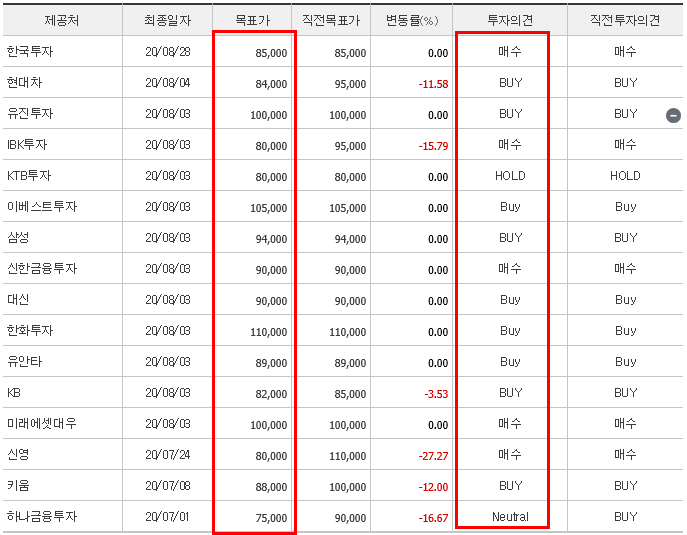Select the 한국투자 provider row name

coord(30,52)
